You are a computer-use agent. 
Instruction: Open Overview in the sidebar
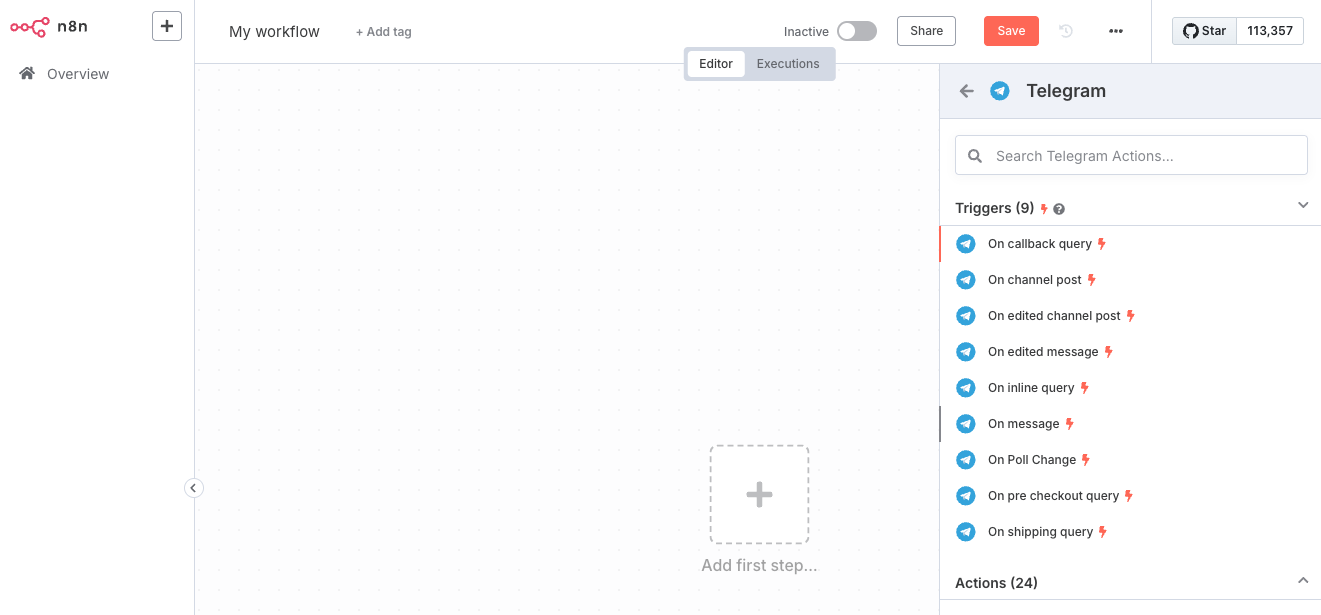coord(77,74)
